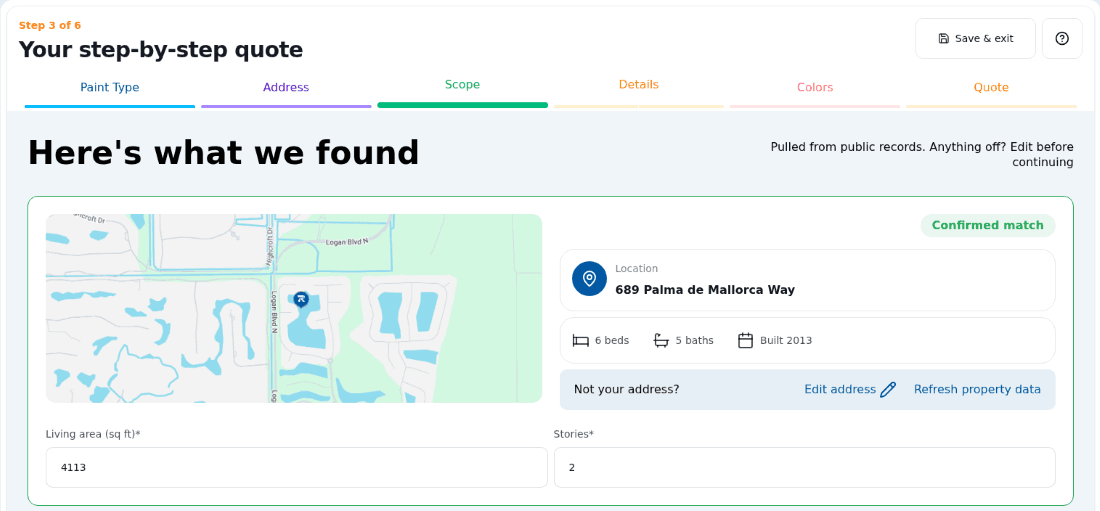The image size is (1100, 511).
Task: Click the 'Your step-by-step quote' title
Action: pos(161,50)
